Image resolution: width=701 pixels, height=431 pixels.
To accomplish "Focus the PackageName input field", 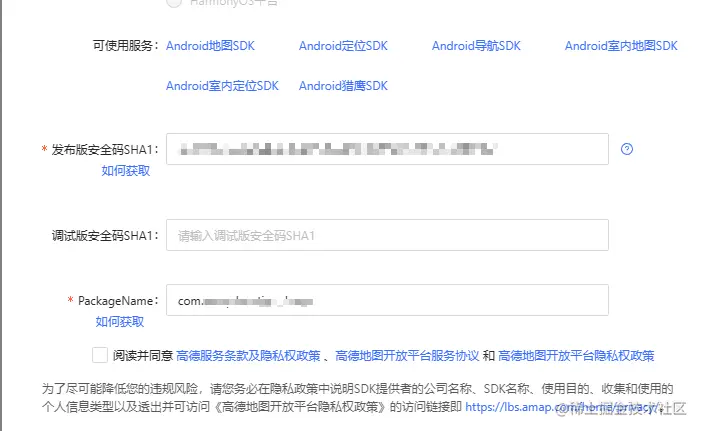I will coord(387,300).
